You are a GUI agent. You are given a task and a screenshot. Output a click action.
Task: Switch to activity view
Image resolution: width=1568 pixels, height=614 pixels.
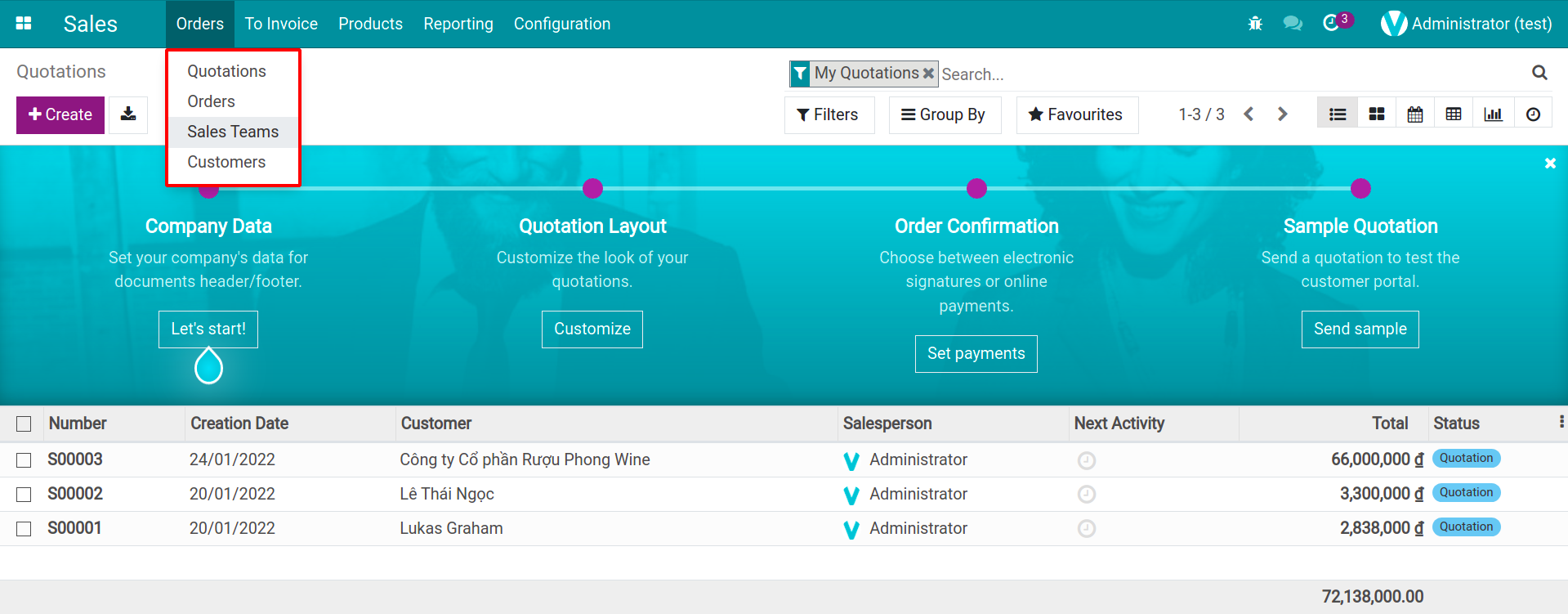pos(1533,114)
